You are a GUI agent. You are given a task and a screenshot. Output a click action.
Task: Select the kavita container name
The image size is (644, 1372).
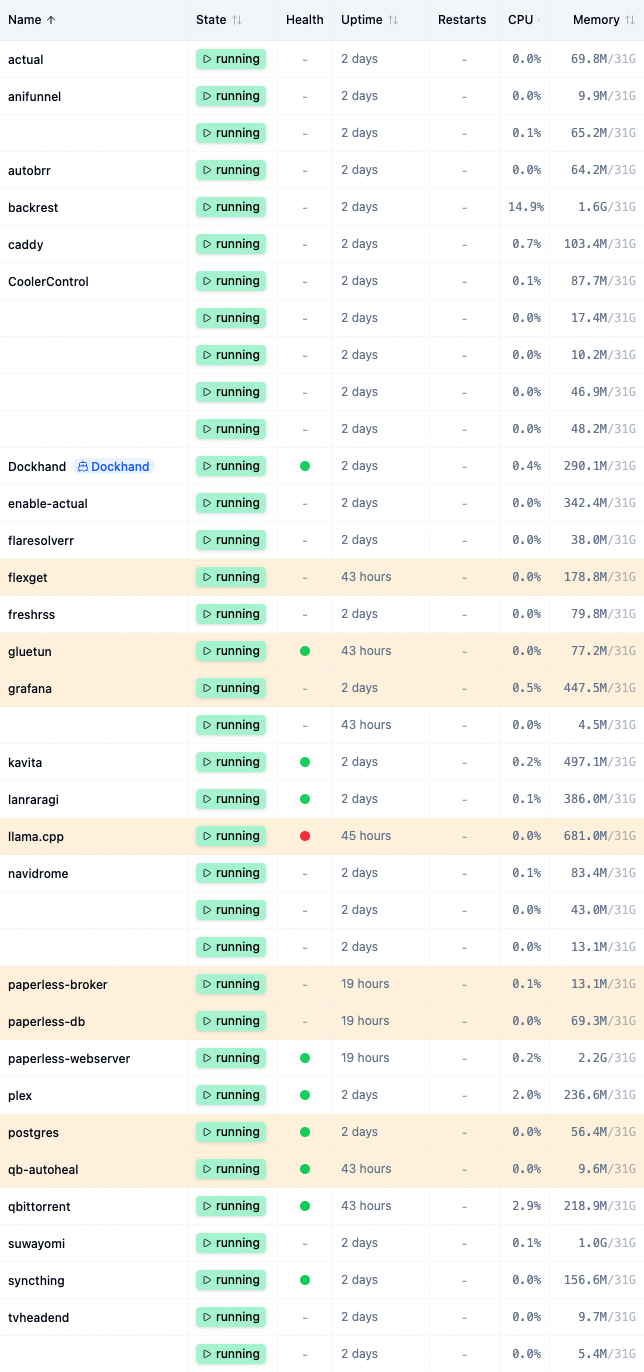25,763
